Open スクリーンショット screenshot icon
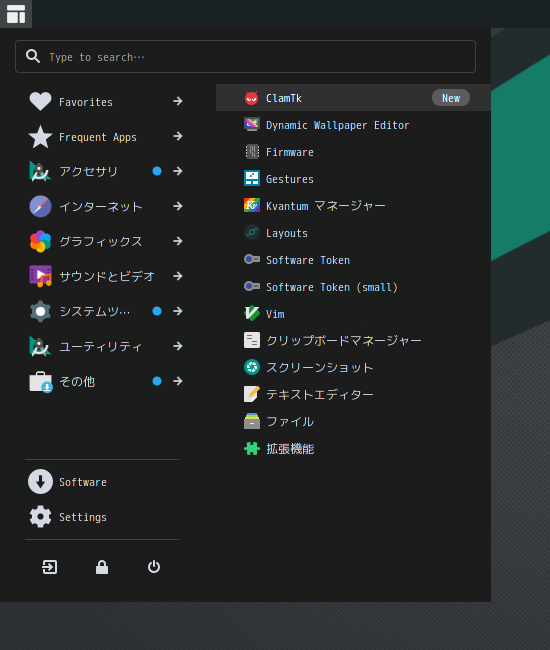Image resolution: width=550 pixels, height=650 pixels. 252,367
